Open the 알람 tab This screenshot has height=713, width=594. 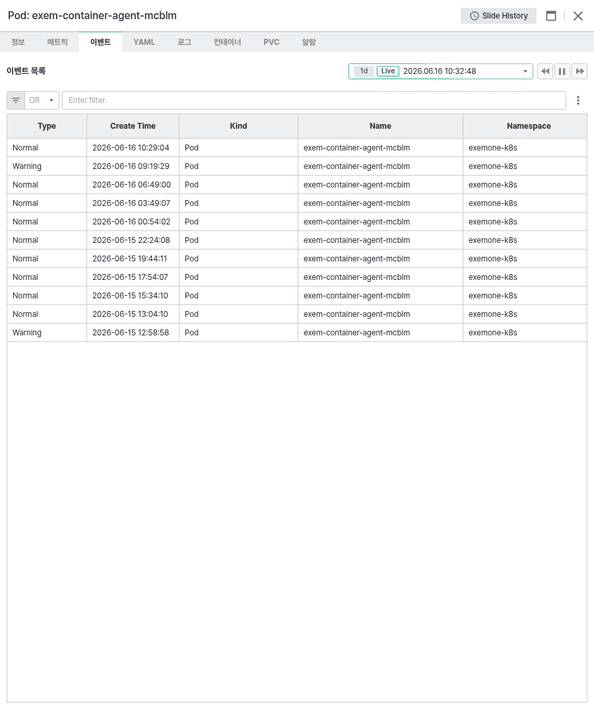[309, 42]
